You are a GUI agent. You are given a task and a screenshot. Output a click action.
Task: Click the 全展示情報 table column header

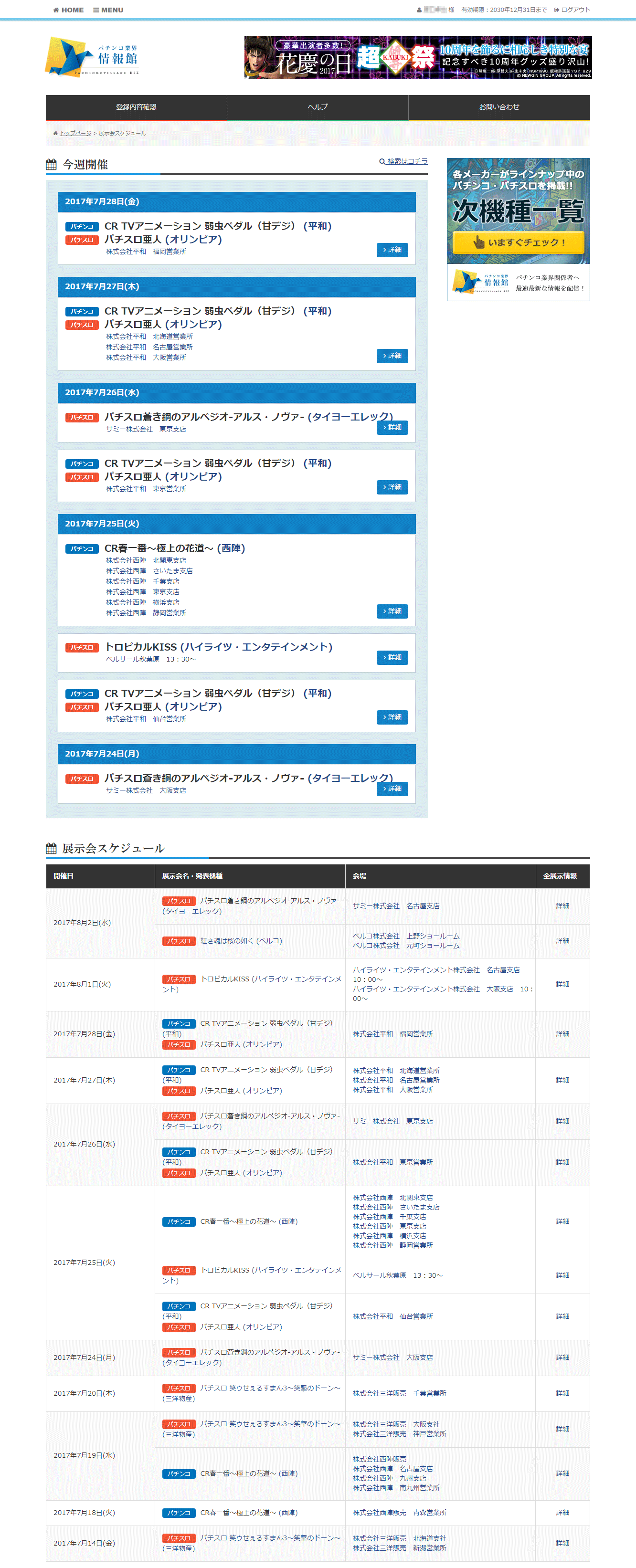click(x=562, y=876)
